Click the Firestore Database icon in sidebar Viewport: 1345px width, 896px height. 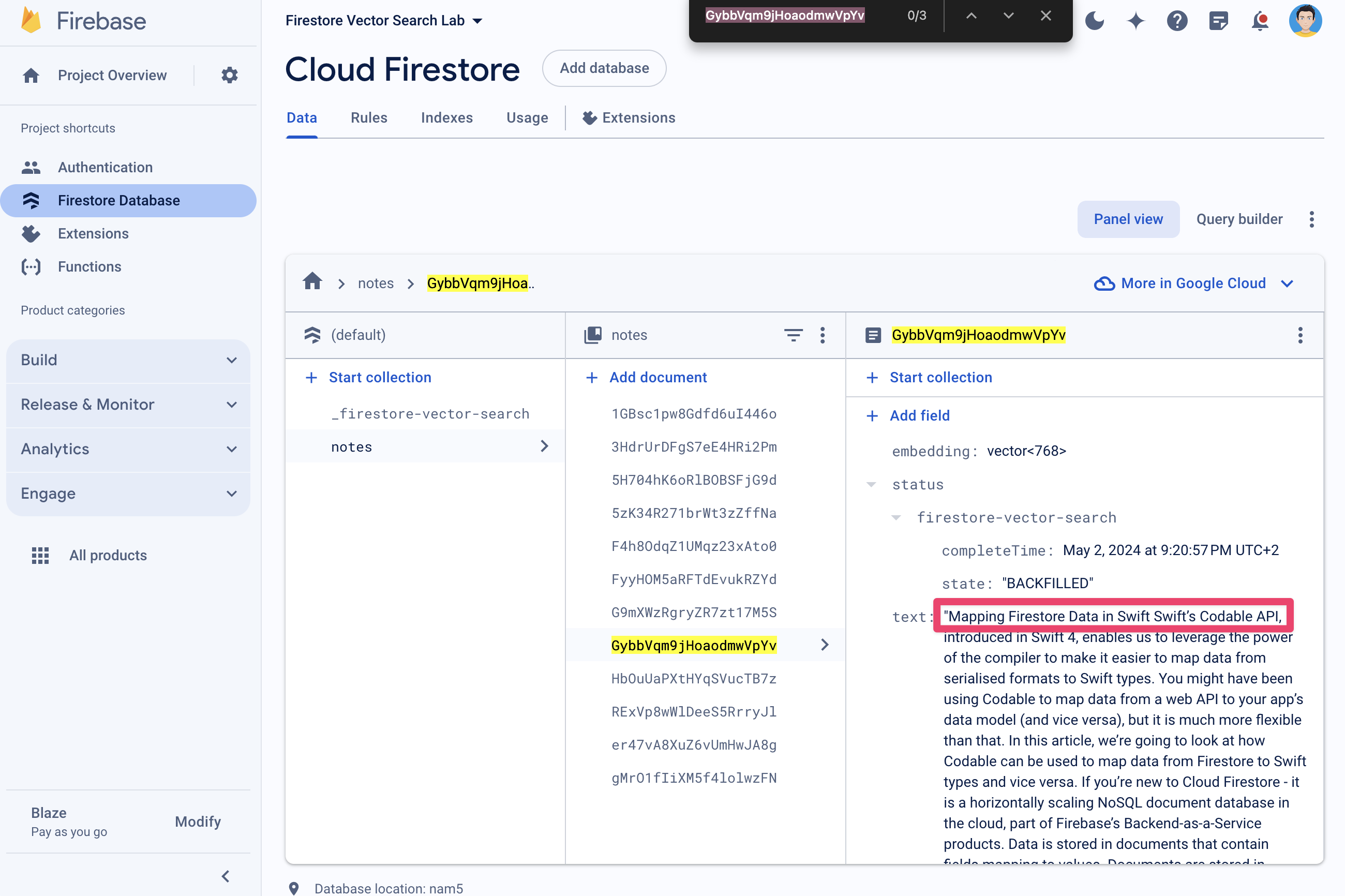pos(29,200)
